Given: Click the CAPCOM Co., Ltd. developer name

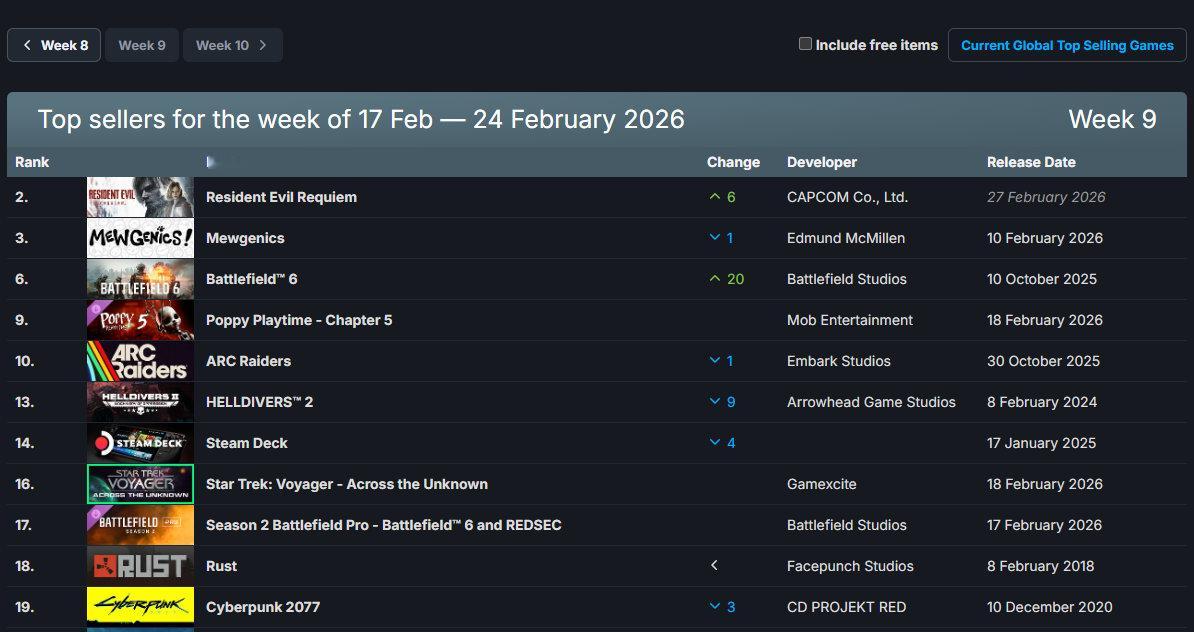Looking at the screenshot, I should [x=848, y=197].
